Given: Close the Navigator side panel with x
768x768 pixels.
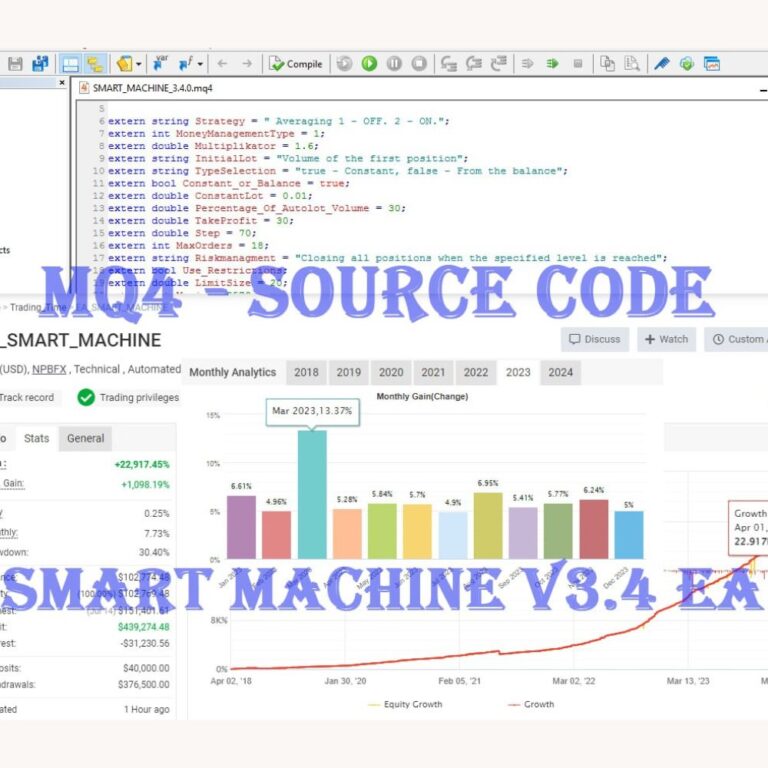Looking at the screenshot, I should click(x=62, y=83).
